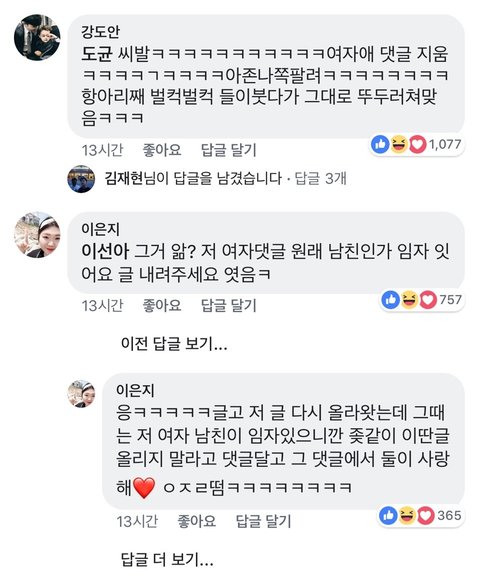View thumbs-up reaction on 365 reply

click(389, 516)
